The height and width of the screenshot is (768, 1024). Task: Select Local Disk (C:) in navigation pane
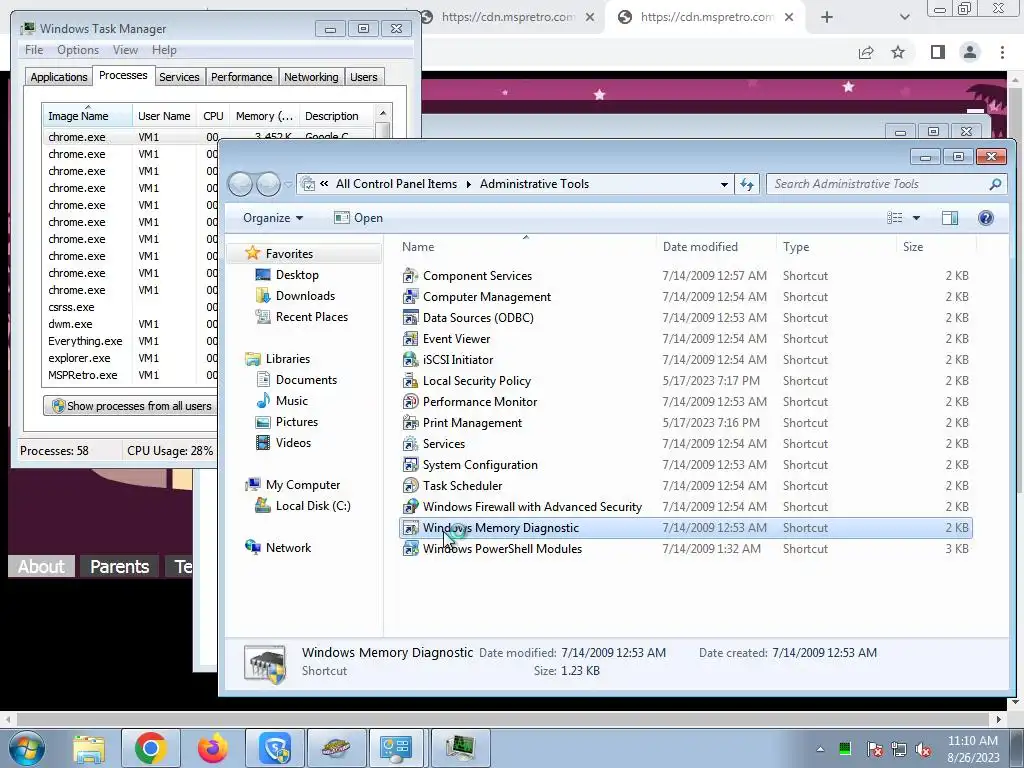313,506
